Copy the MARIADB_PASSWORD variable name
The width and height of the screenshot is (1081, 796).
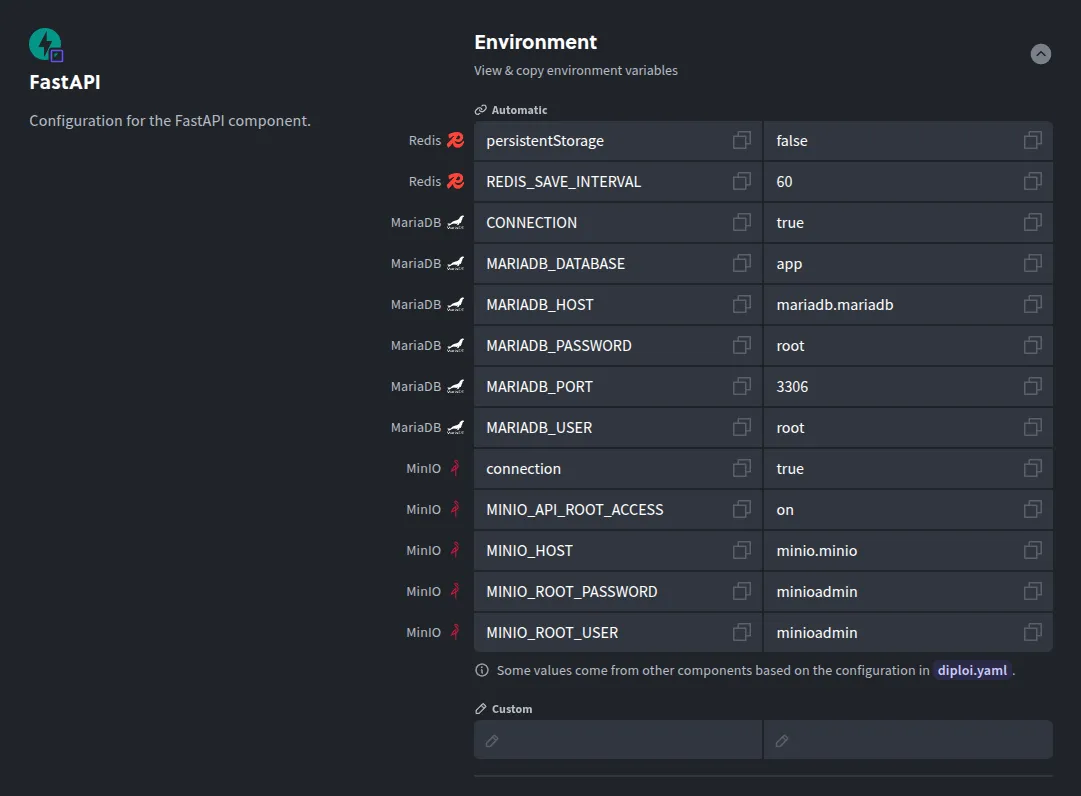pyautogui.click(x=741, y=345)
